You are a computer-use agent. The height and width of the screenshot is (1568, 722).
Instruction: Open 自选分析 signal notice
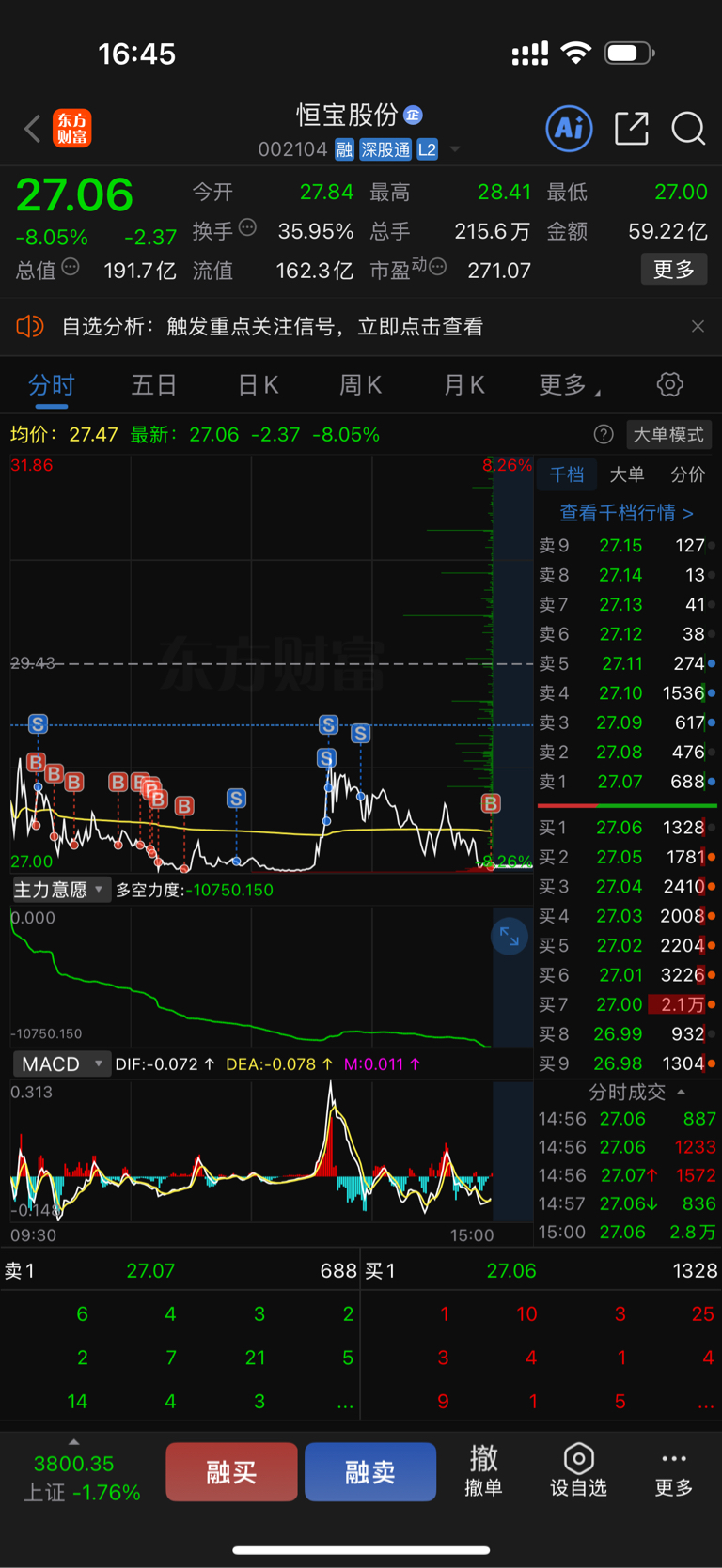pos(273,326)
